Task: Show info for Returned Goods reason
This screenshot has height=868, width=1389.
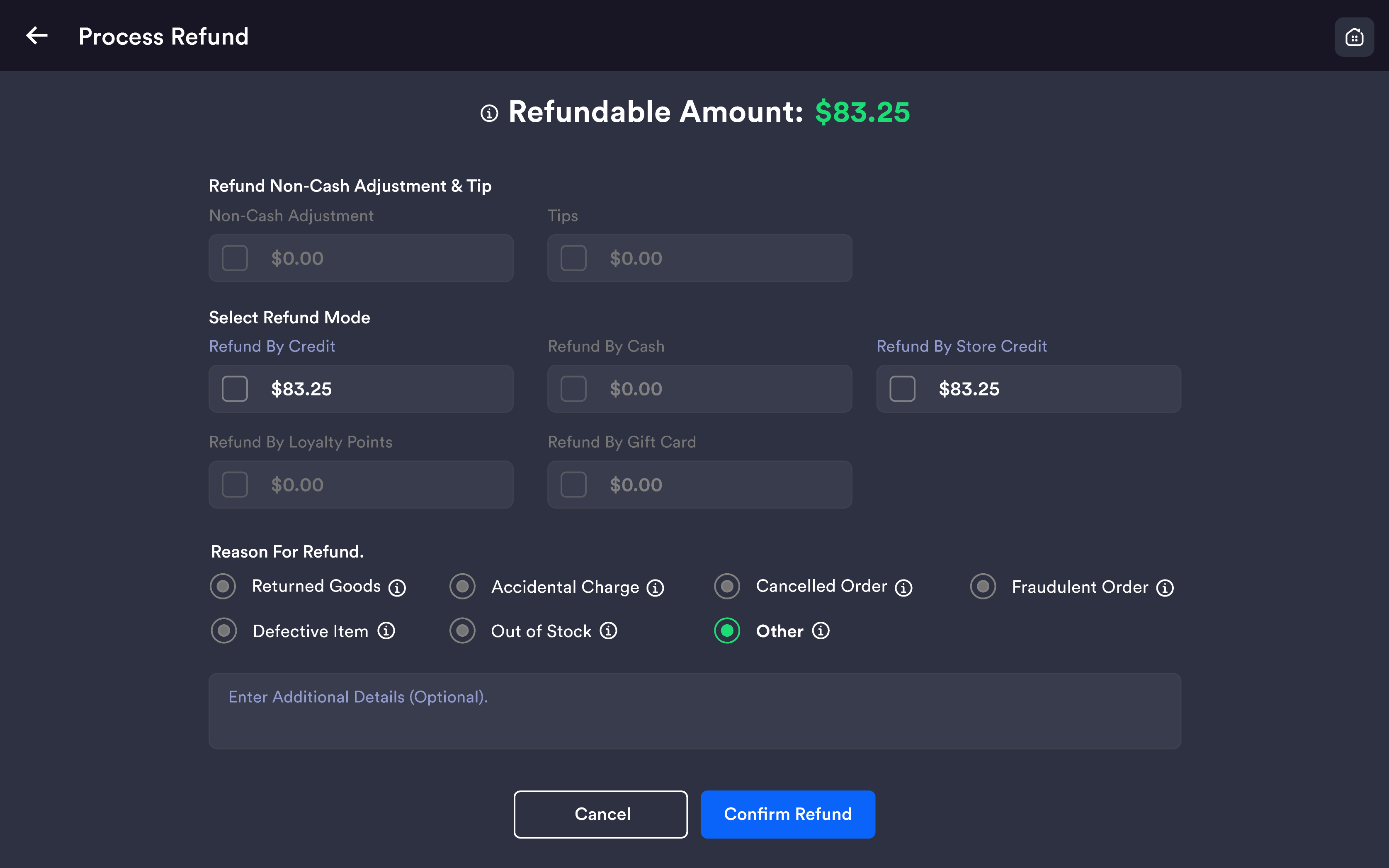Action: [x=397, y=587]
